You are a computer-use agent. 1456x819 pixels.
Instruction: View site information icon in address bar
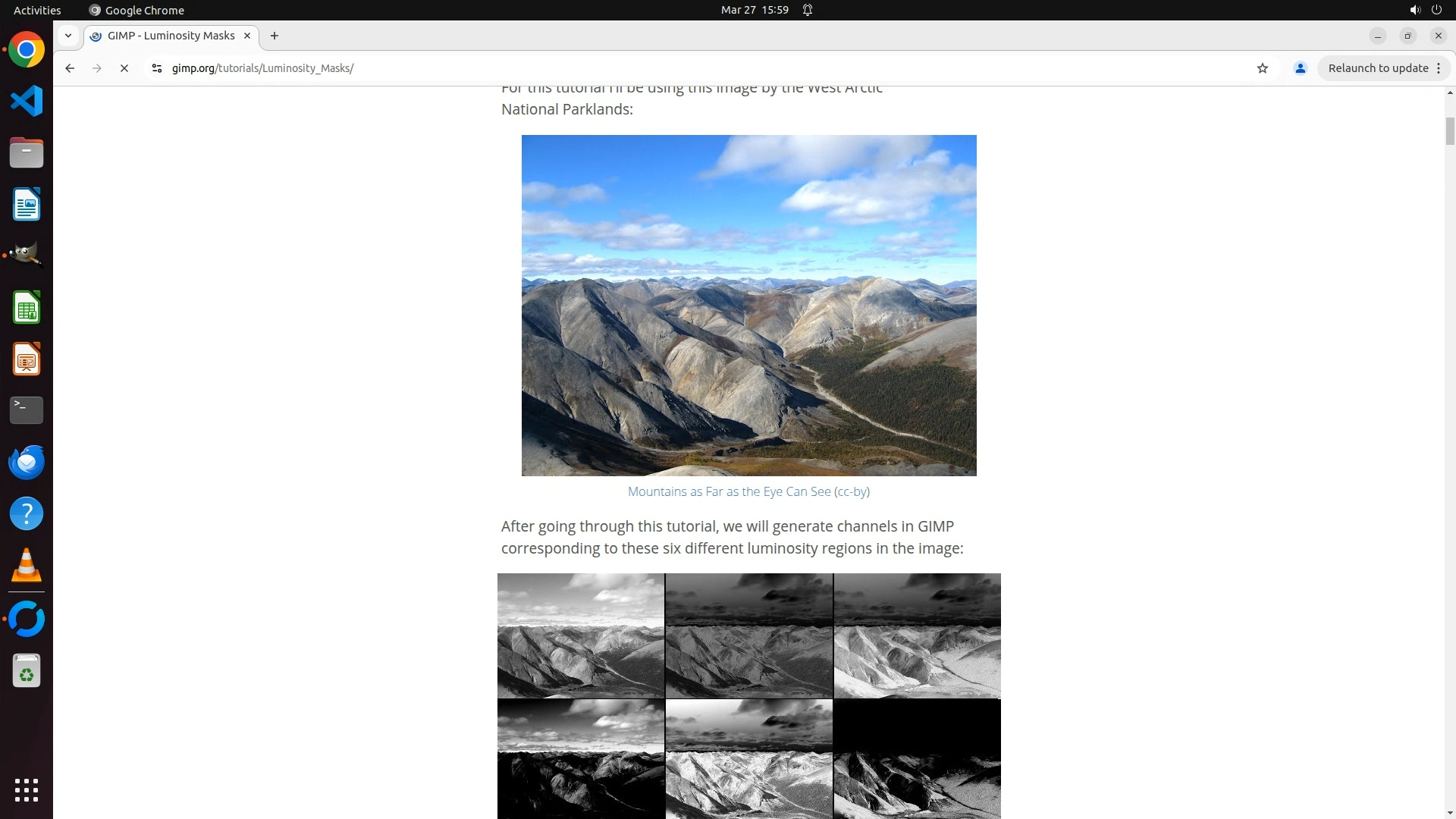pos(157,68)
